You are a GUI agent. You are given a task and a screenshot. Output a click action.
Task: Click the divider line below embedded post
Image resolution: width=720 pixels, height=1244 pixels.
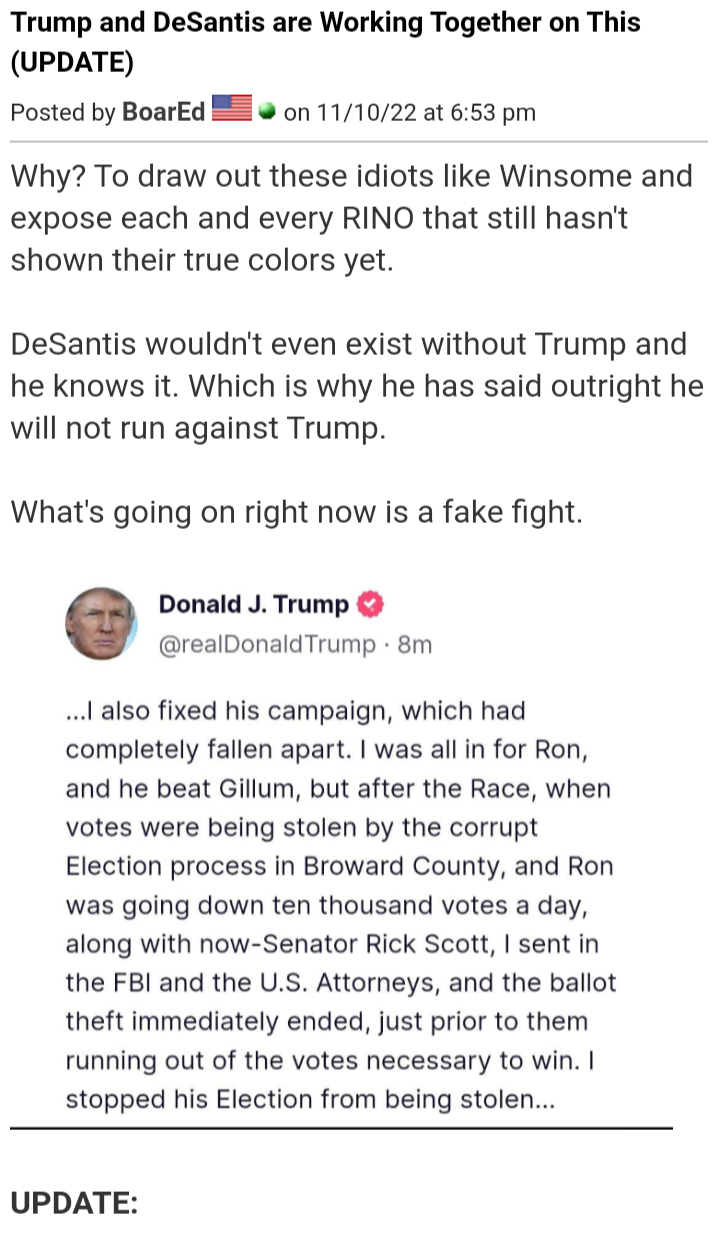341,1129
